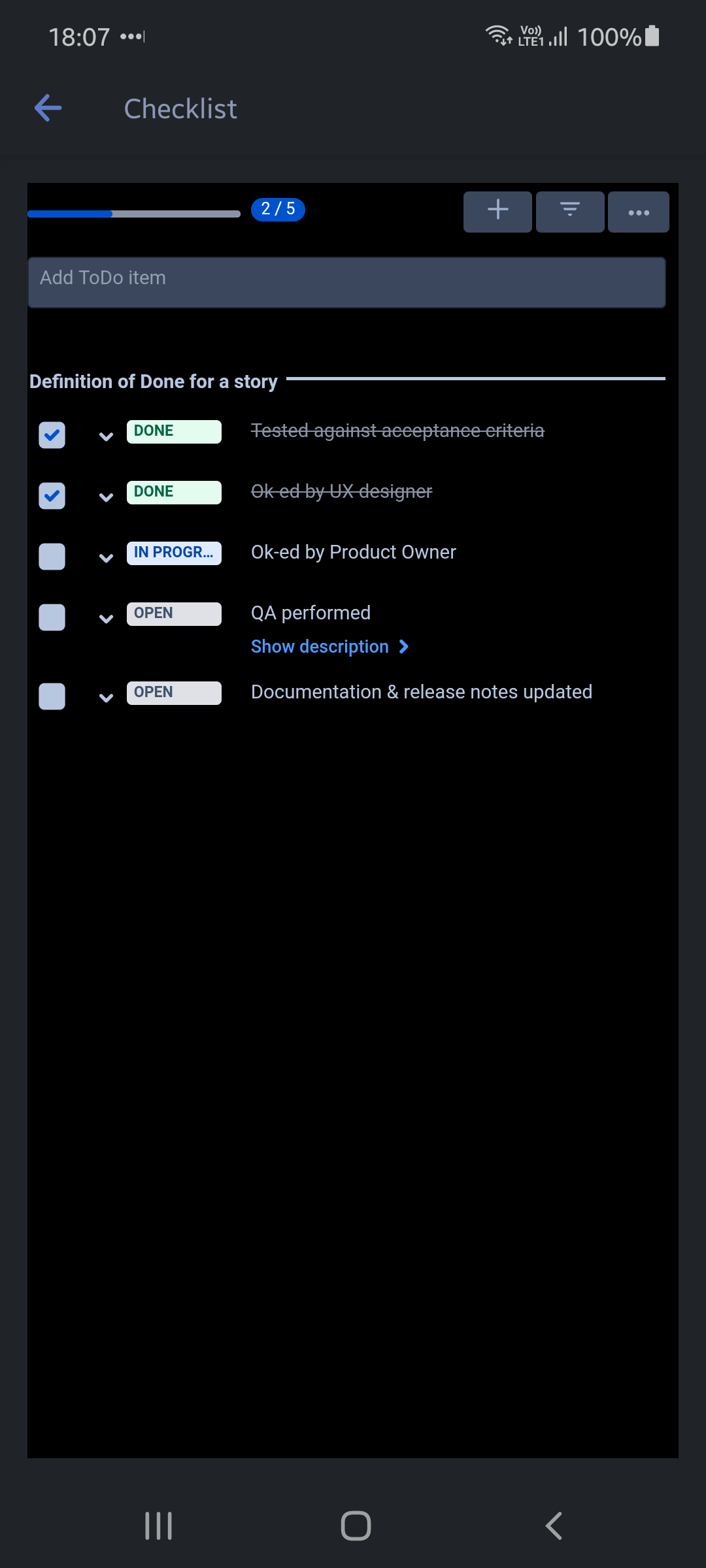Check the 'QA performed' checkbox
This screenshot has height=1568, width=706.
pyautogui.click(x=52, y=617)
